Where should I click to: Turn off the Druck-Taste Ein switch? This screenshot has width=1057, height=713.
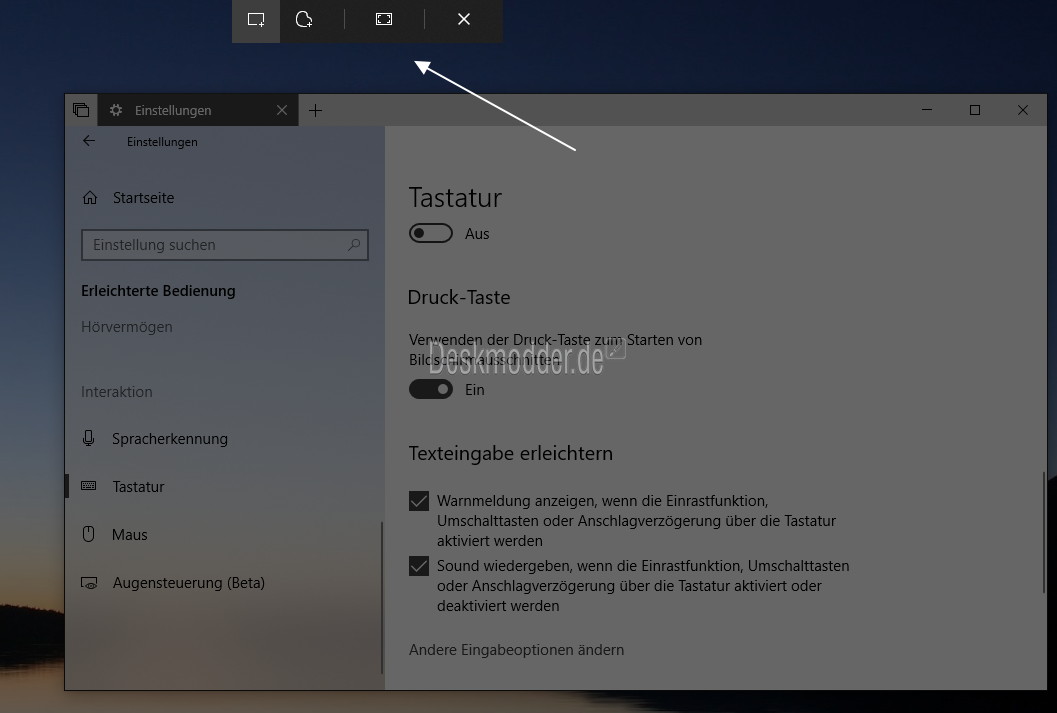[431, 390]
